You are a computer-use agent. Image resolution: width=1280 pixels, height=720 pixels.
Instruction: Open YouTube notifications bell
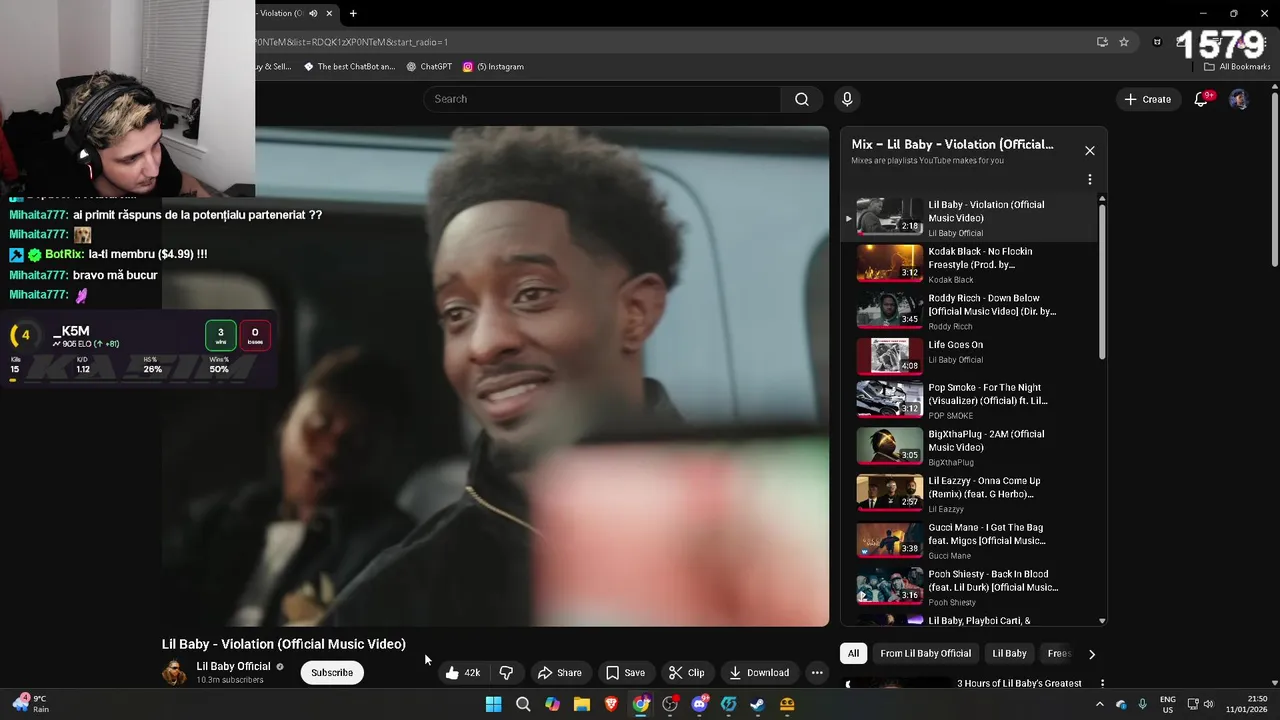click(1201, 99)
